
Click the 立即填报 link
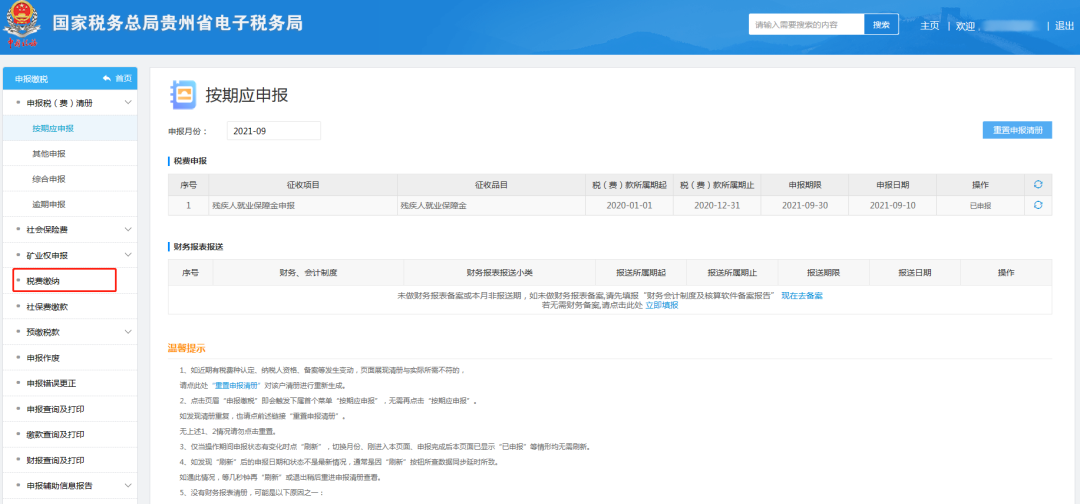pyautogui.click(x=661, y=305)
